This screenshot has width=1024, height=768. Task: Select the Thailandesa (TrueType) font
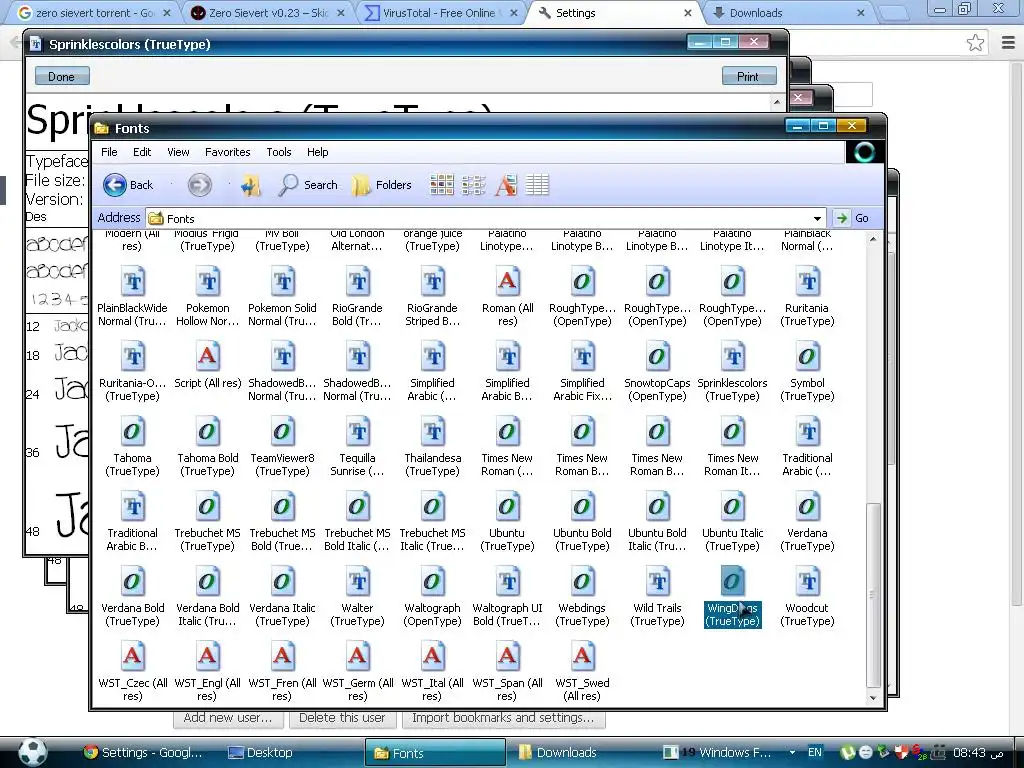point(432,446)
